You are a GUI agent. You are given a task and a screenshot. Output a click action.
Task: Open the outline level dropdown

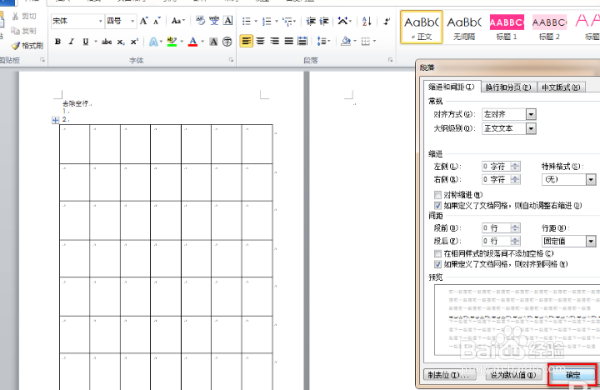point(531,129)
